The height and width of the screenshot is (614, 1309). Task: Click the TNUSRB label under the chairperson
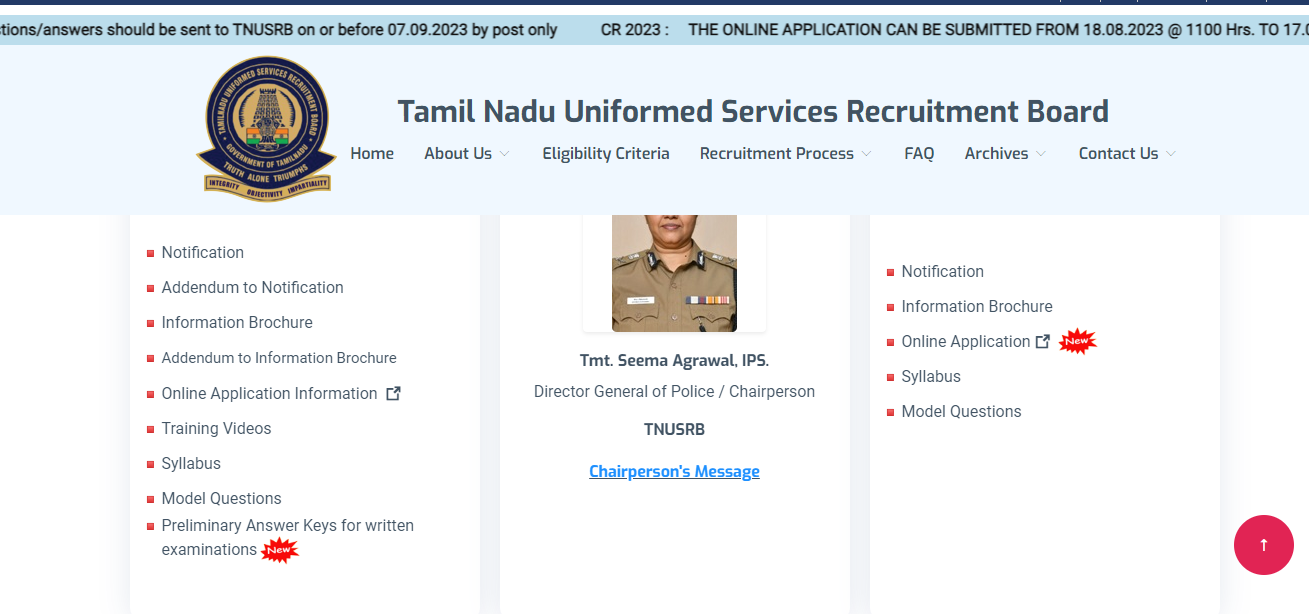(x=674, y=429)
